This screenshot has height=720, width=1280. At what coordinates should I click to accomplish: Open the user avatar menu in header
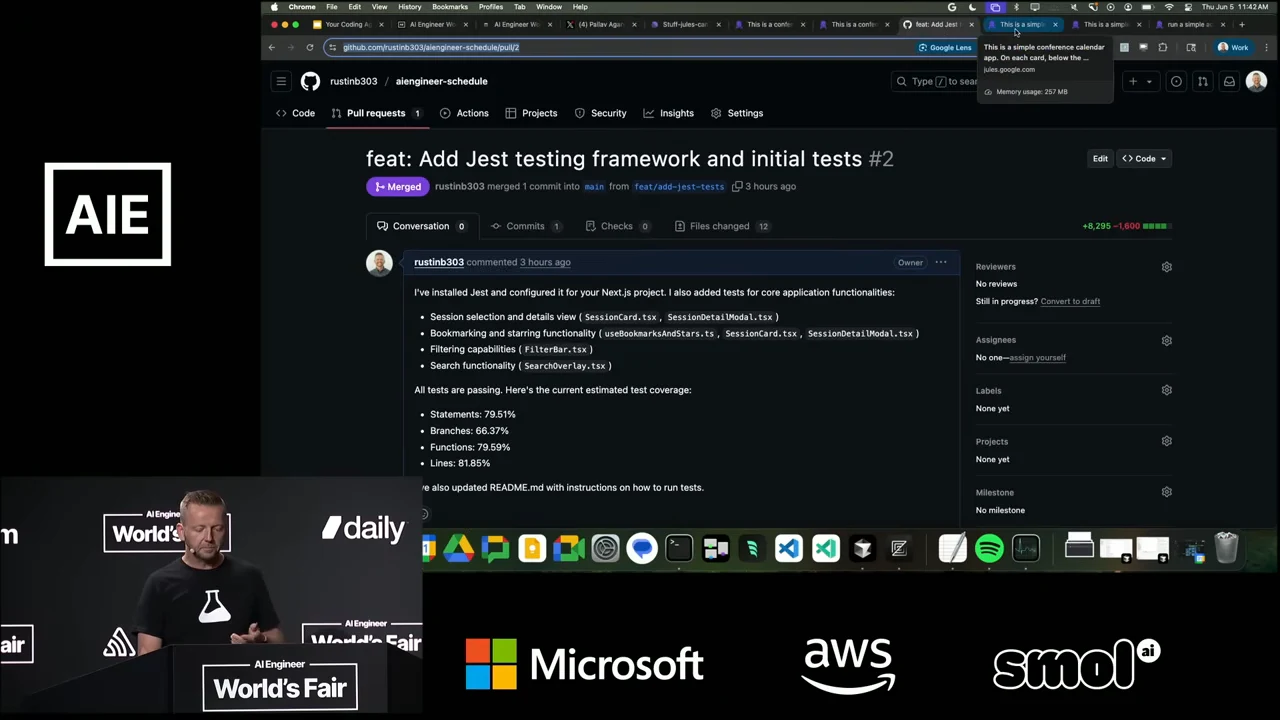click(x=1256, y=81)
